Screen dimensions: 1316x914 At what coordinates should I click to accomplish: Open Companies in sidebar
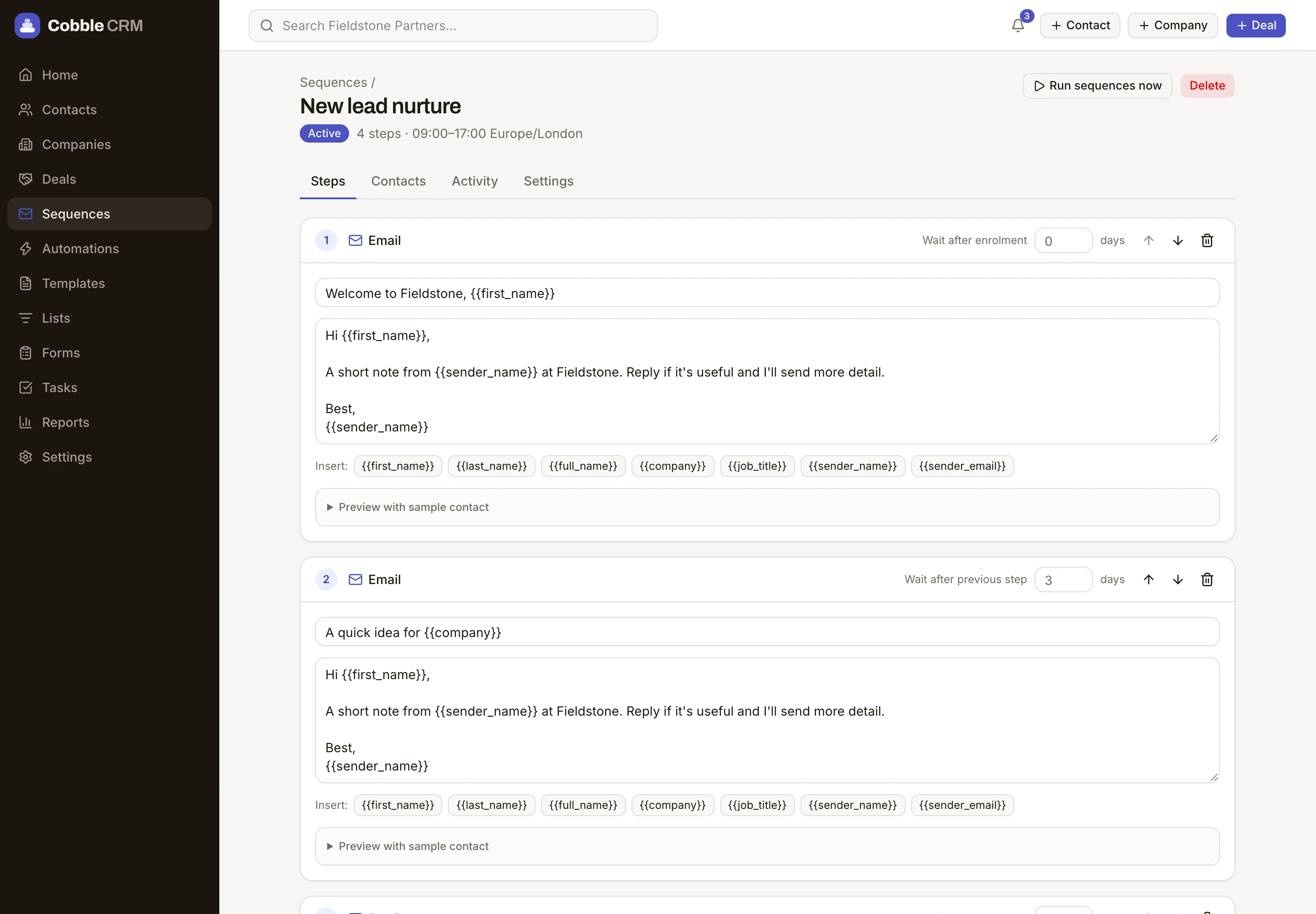tap(109, 144)
